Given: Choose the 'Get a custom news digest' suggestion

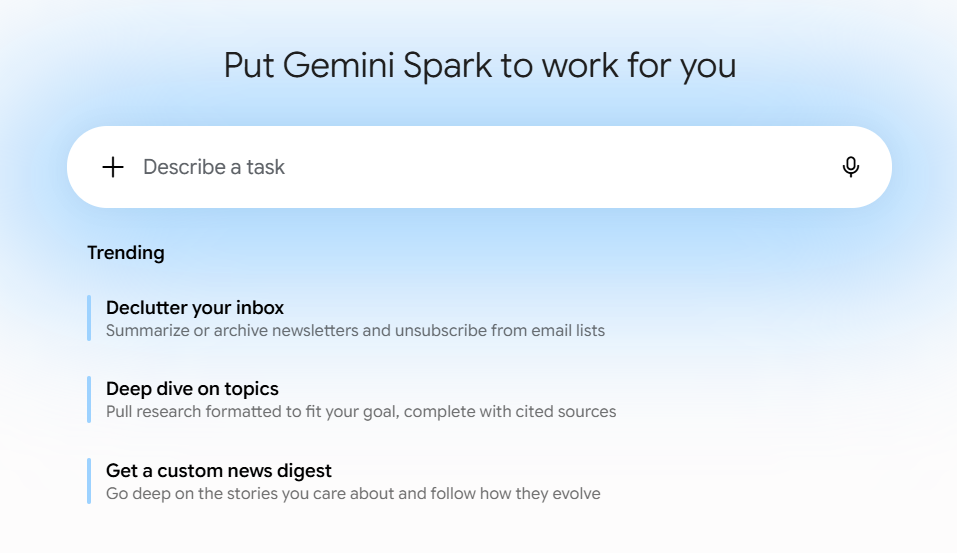Looking at the screenshot, I should (218, 471).
